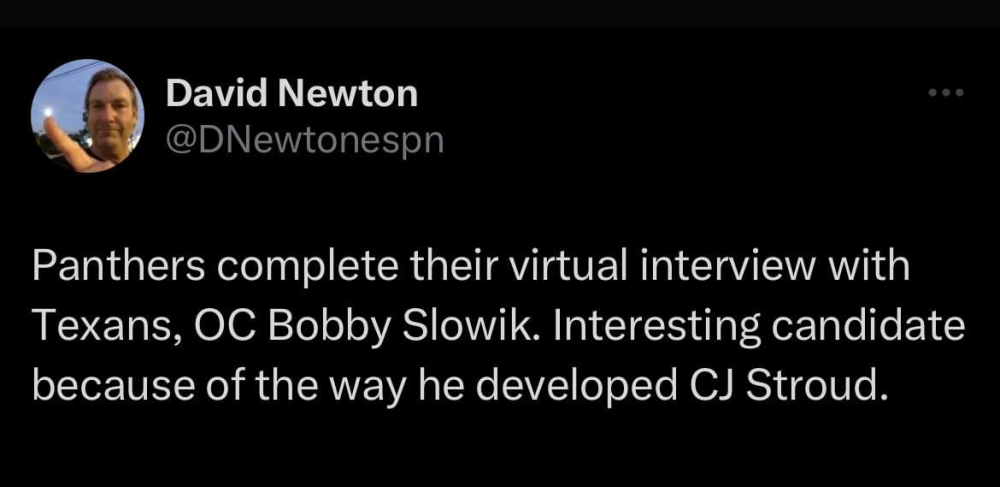This screenshot has width=1000, height=487.
Task: Click David Newton's profile avatar
Action: click(x=88, y=115)
